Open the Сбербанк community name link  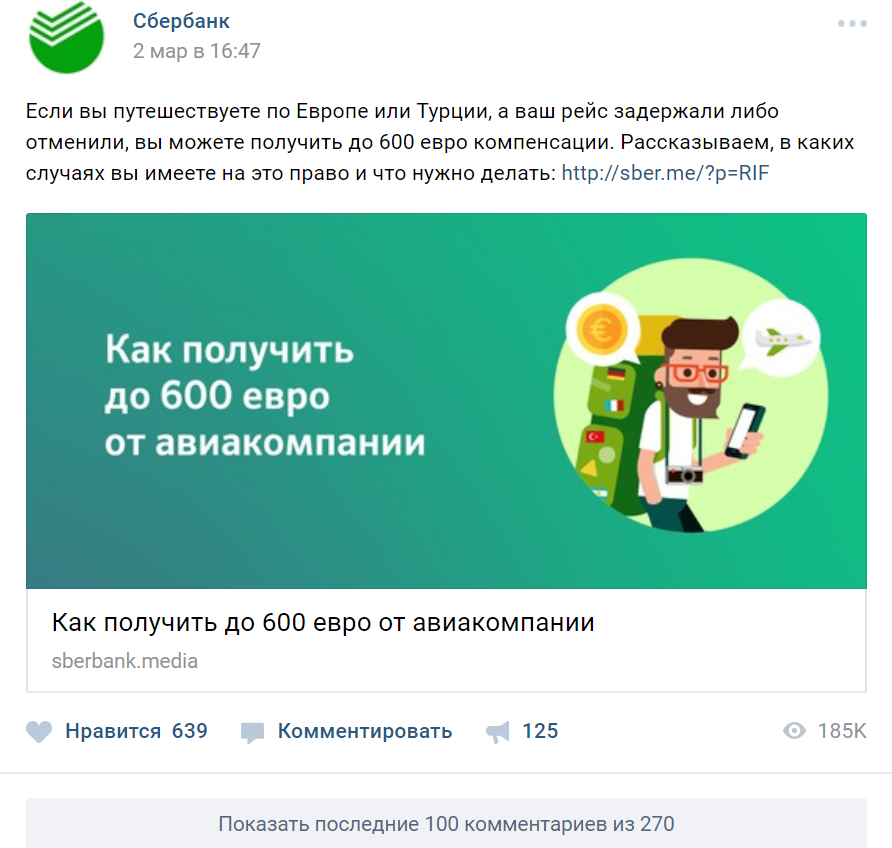tap(181, 21)
